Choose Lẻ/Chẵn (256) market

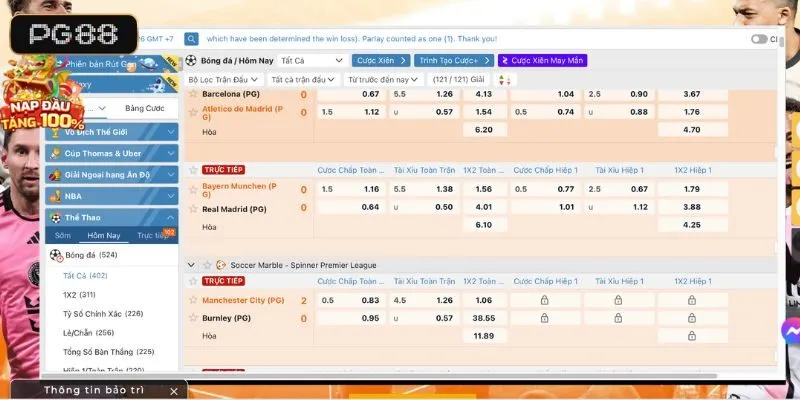pos(88,333)
